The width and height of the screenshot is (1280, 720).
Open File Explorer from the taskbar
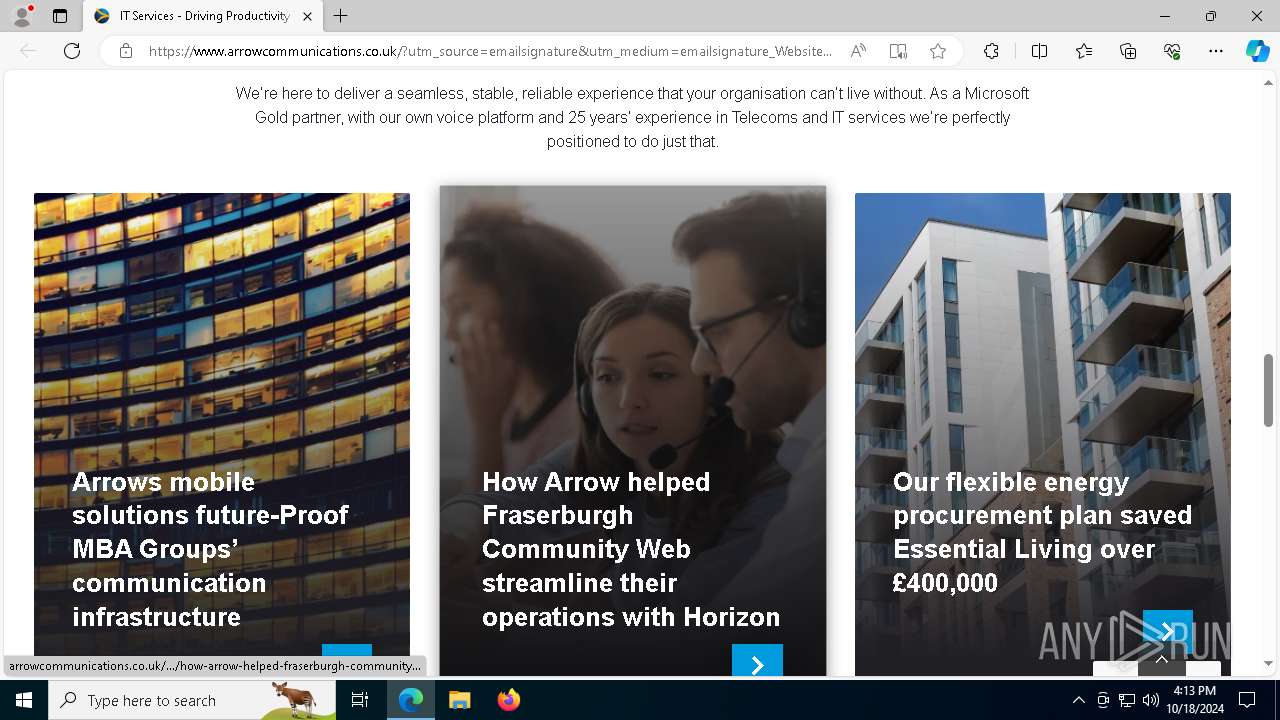pos(459,700)
